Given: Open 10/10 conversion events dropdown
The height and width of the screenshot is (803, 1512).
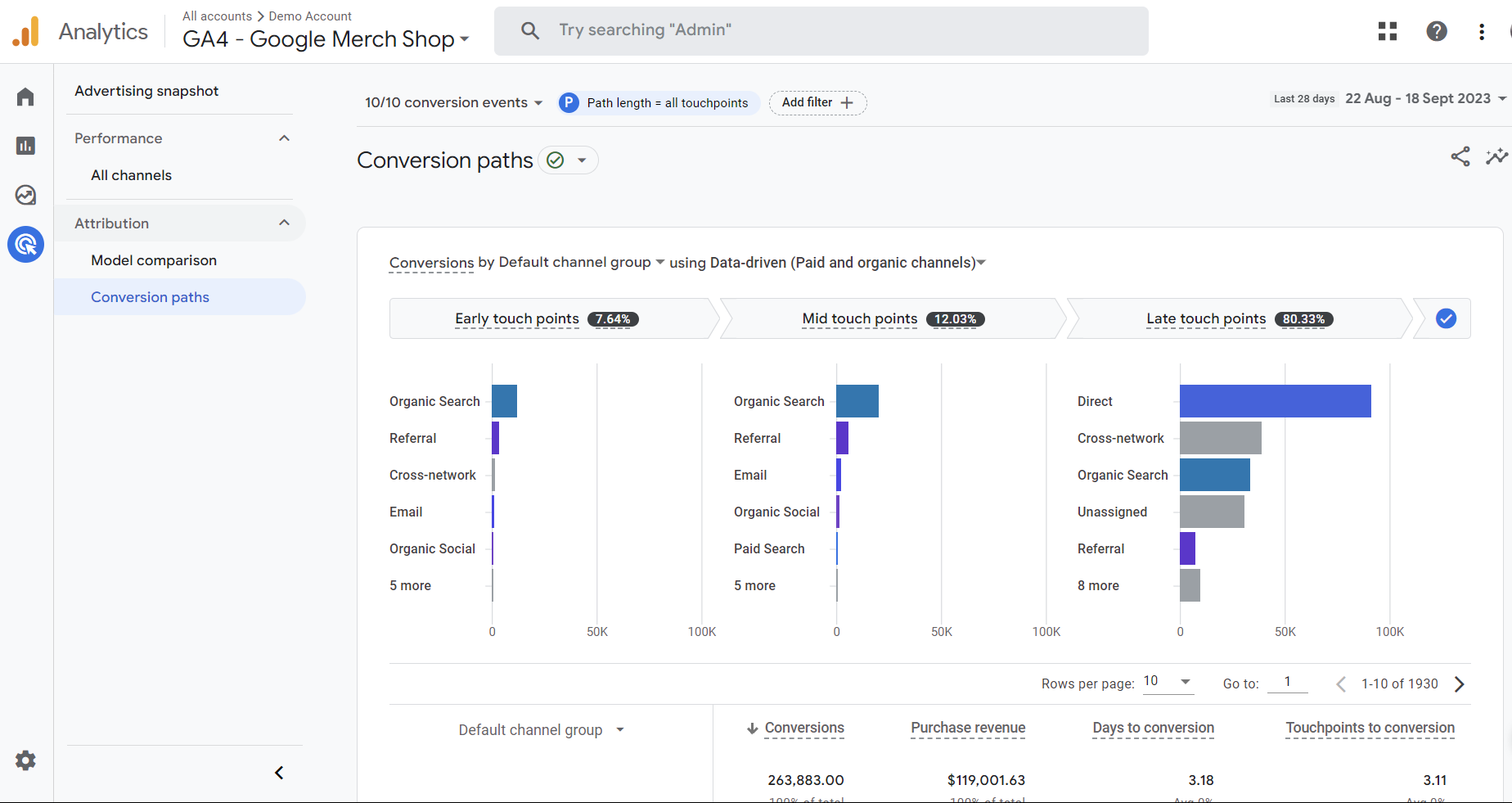Looking at the screenshot, I should pos(454,102).
